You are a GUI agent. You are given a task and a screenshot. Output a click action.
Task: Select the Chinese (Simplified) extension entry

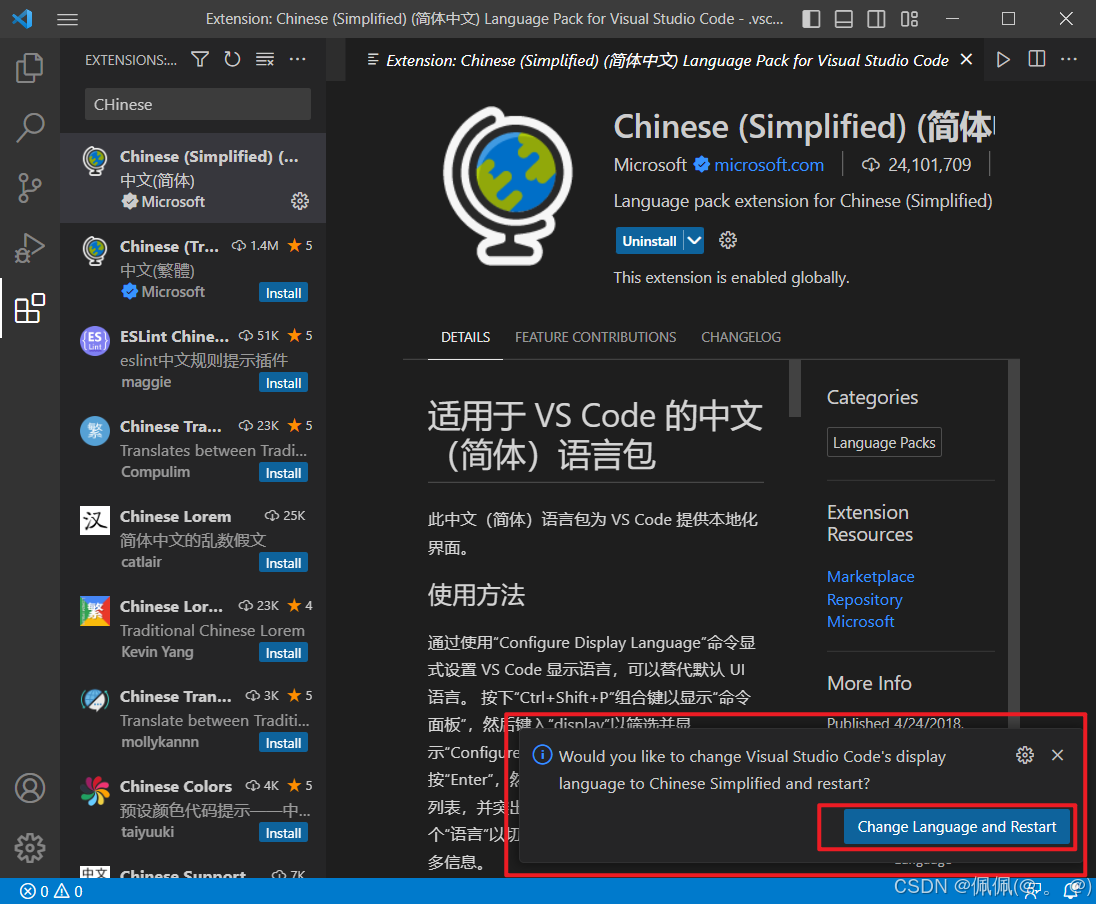(193, 178)
